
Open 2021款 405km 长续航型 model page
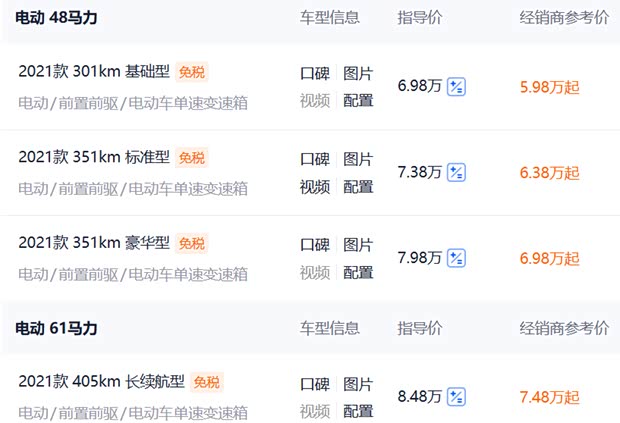(103, 382)
